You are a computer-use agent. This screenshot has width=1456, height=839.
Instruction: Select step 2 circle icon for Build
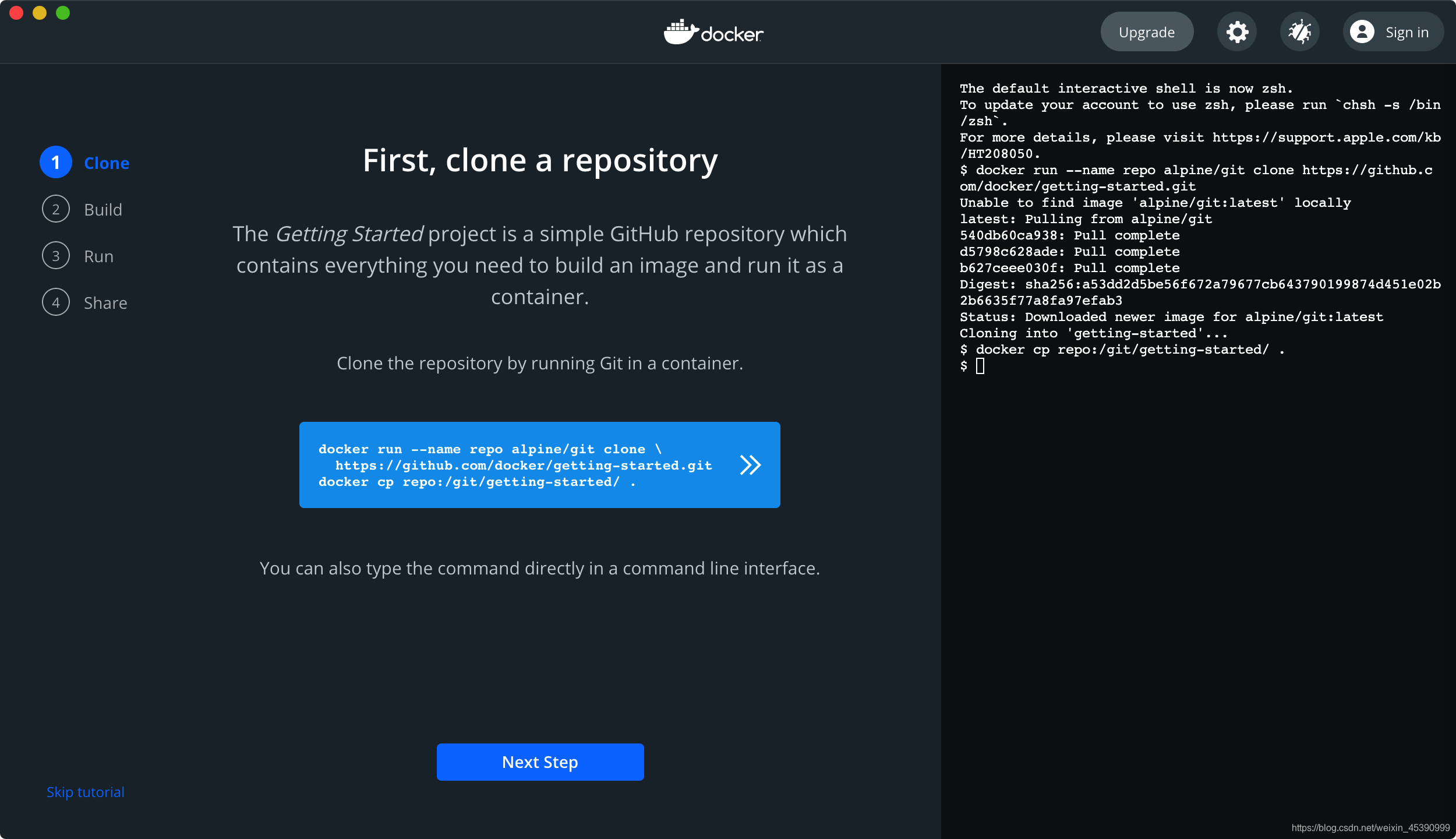[x=56, y=209]
